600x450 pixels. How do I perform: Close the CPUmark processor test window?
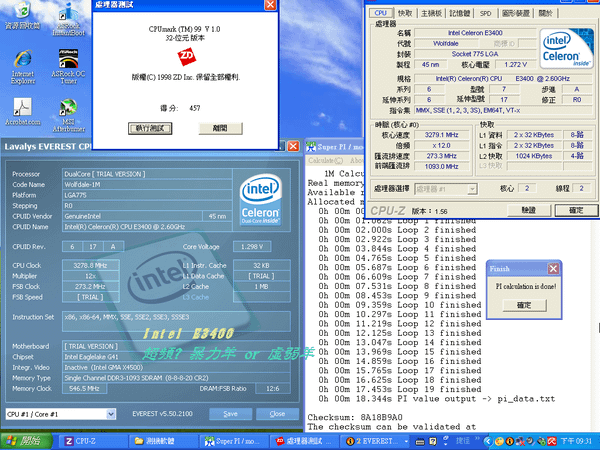tap(270, 4)
